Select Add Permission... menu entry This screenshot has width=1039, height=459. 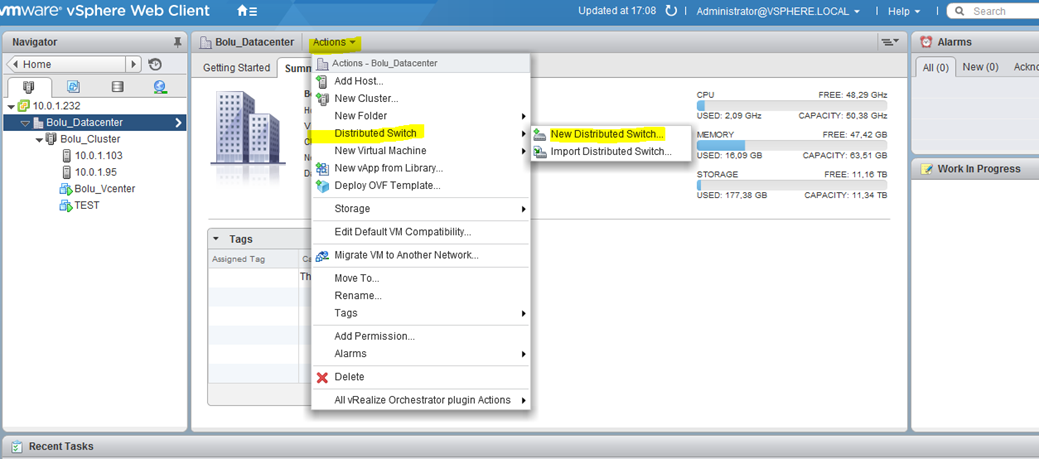[421, 336]
